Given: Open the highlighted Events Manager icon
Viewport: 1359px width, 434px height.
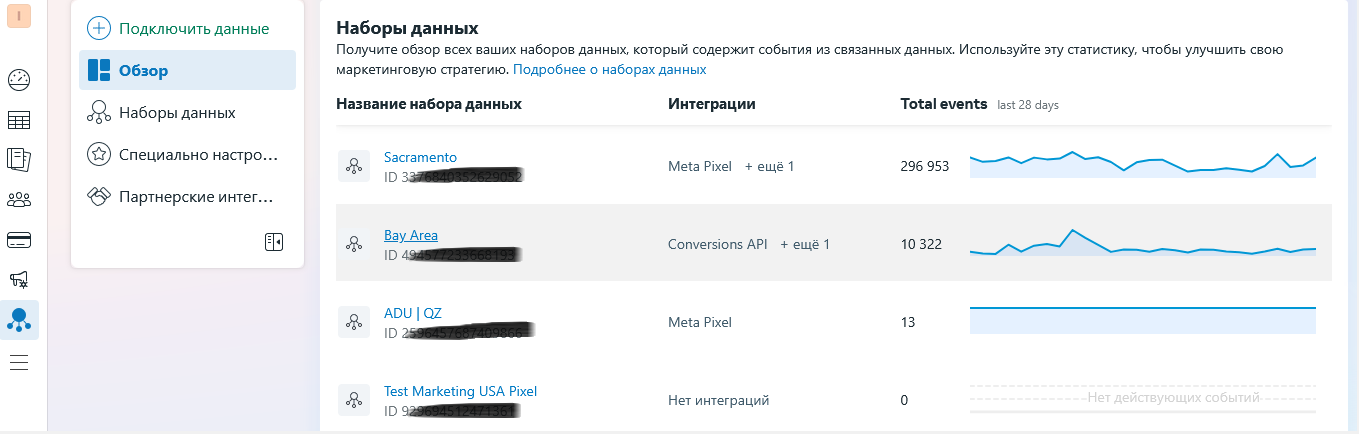Looking at the screenshot, I should 19,320.
